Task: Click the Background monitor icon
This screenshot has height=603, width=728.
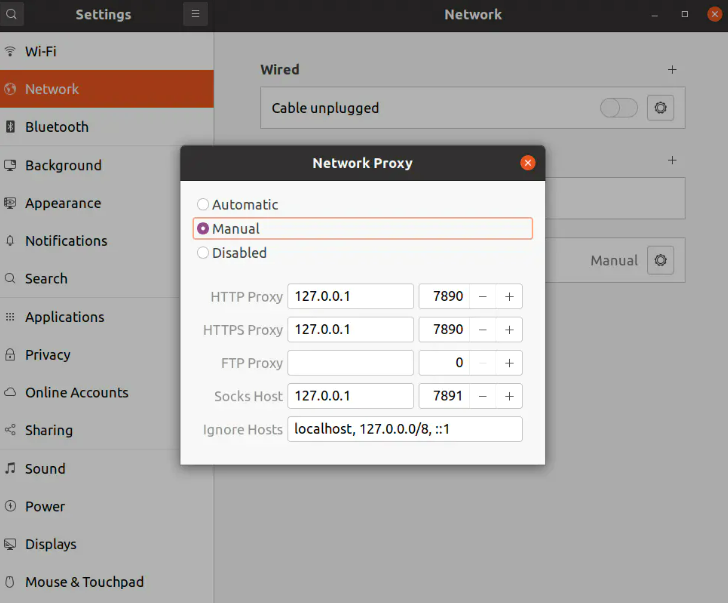Action: pyautogui.click(x=10, y=165)
